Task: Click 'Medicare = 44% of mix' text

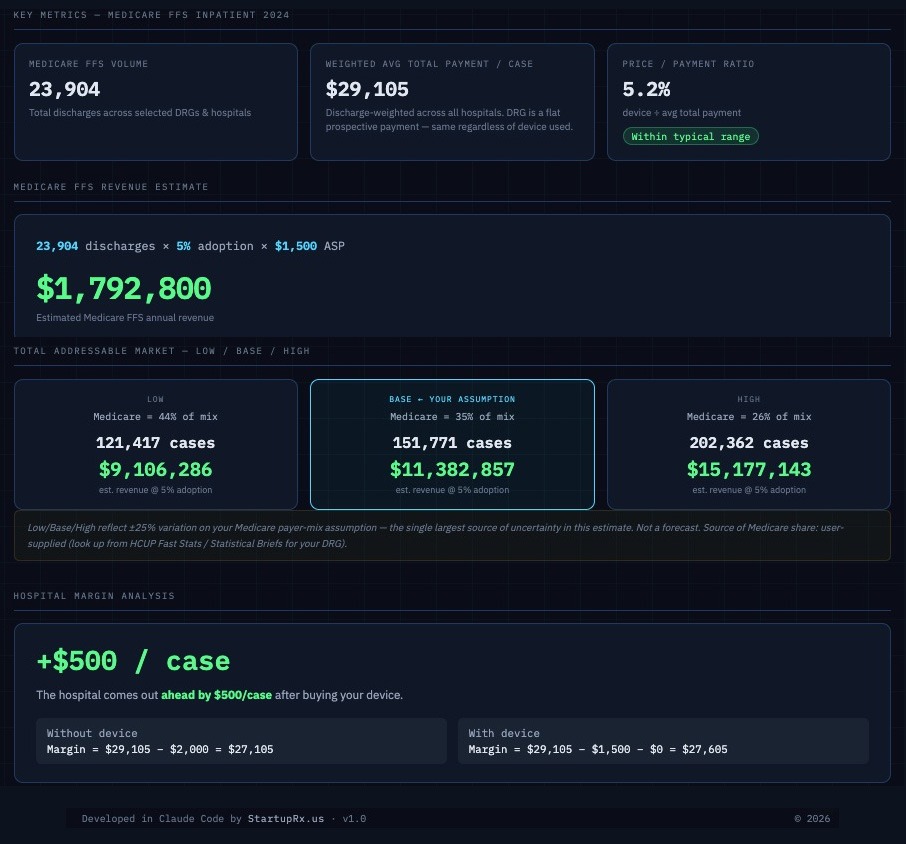Action: click(x=155, y=417)
